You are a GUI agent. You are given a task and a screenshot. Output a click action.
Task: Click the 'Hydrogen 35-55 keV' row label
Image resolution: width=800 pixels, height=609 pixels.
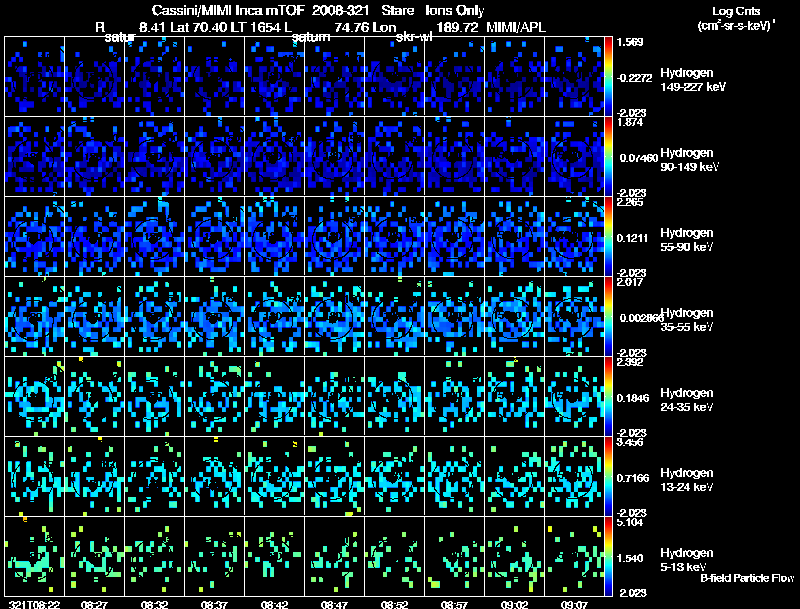click(687, 320)
